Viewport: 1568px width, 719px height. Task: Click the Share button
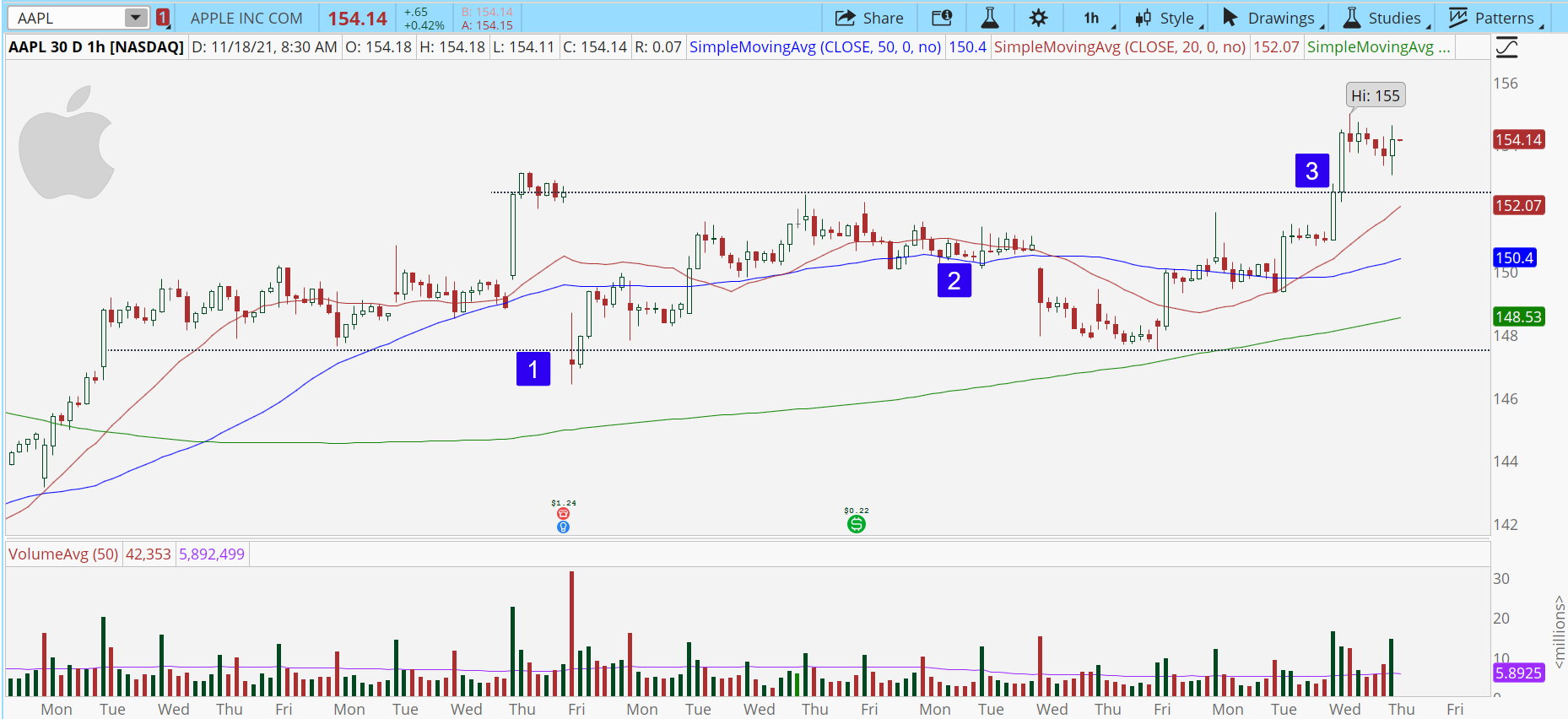tap(869, 18)
